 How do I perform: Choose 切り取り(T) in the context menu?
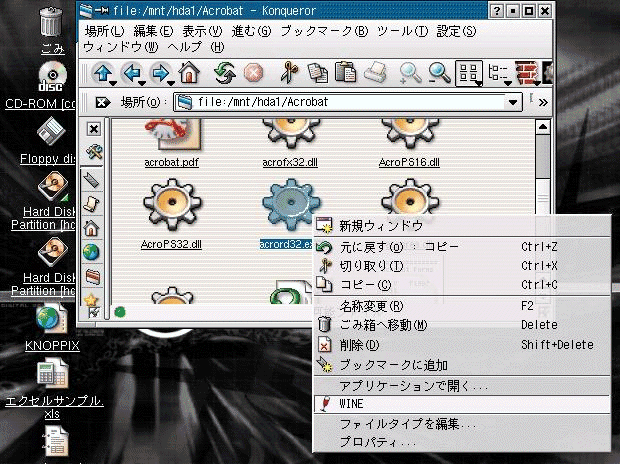[461, 266]
